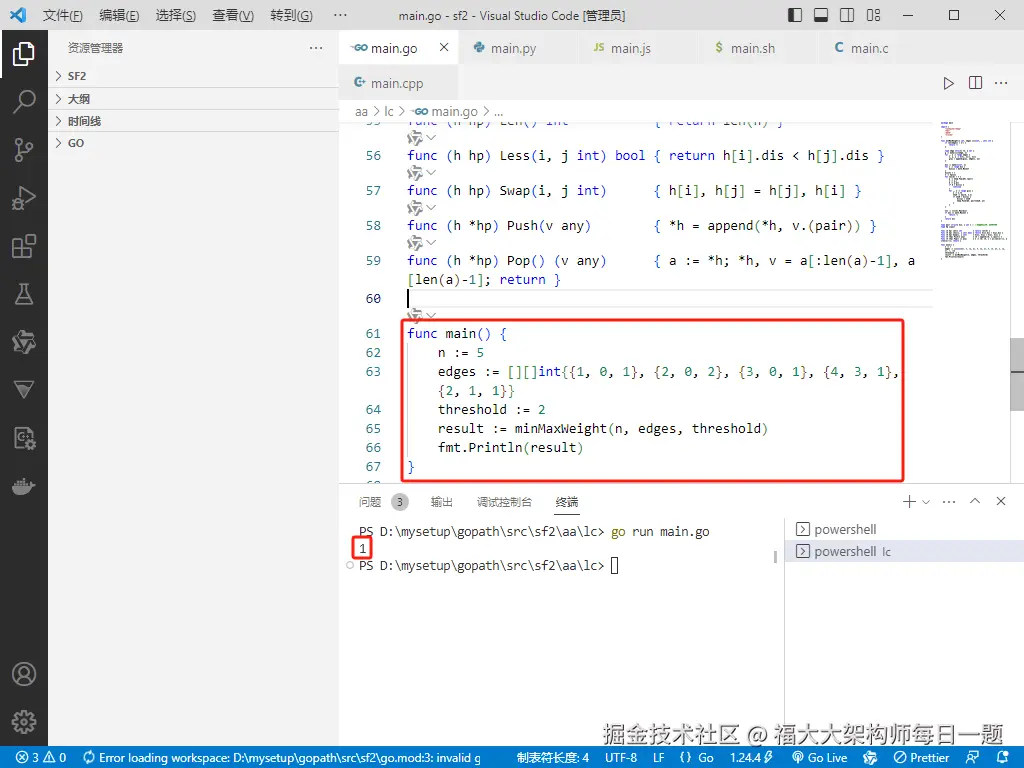Open notifications bell in status bar

click(1004, 758)
